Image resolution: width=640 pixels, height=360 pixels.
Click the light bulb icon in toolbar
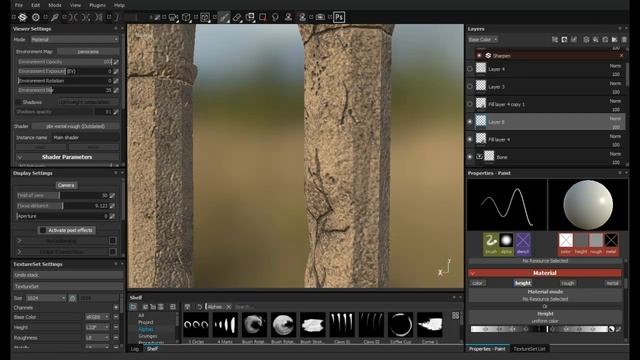(276, 17)
